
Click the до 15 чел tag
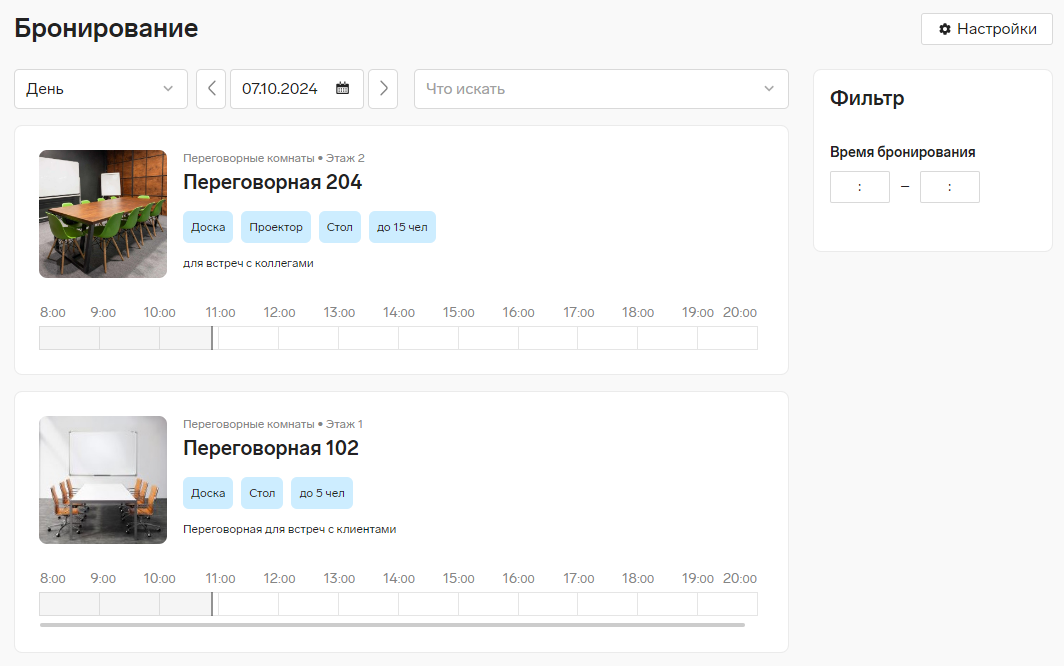[x=402, y=227]
